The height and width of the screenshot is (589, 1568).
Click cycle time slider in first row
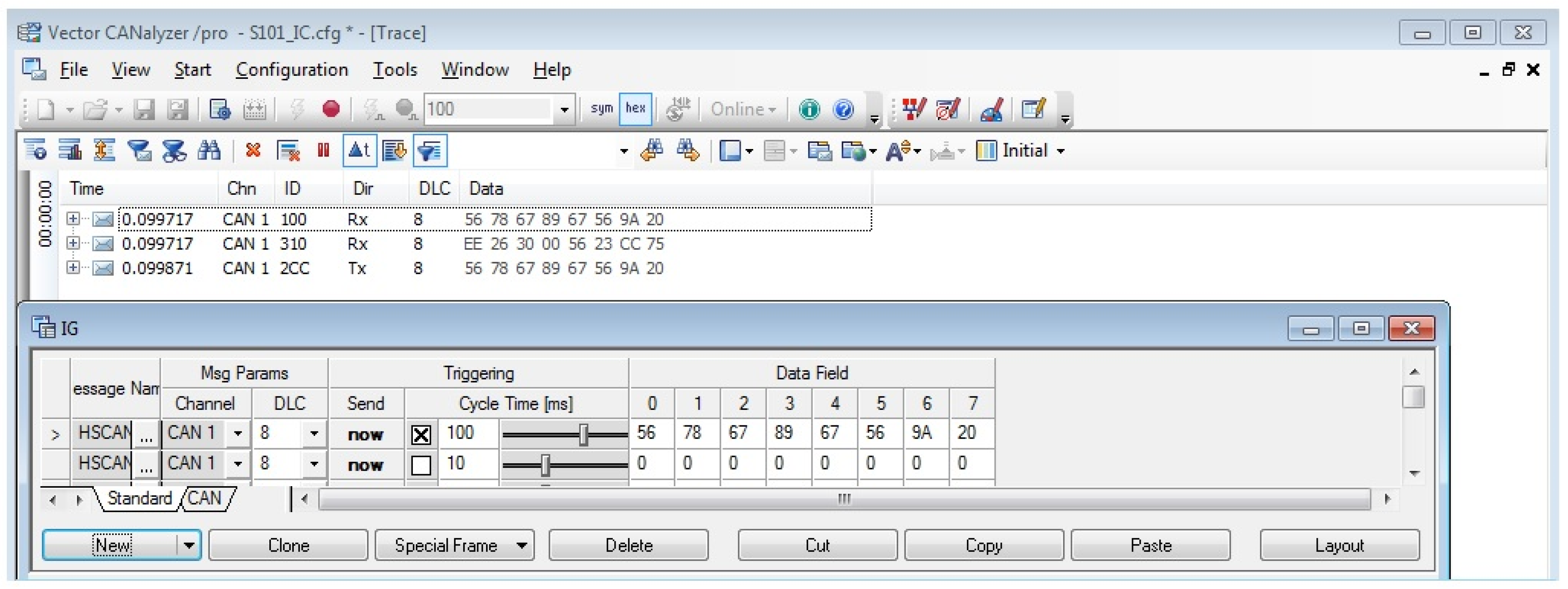click(565, 434)
